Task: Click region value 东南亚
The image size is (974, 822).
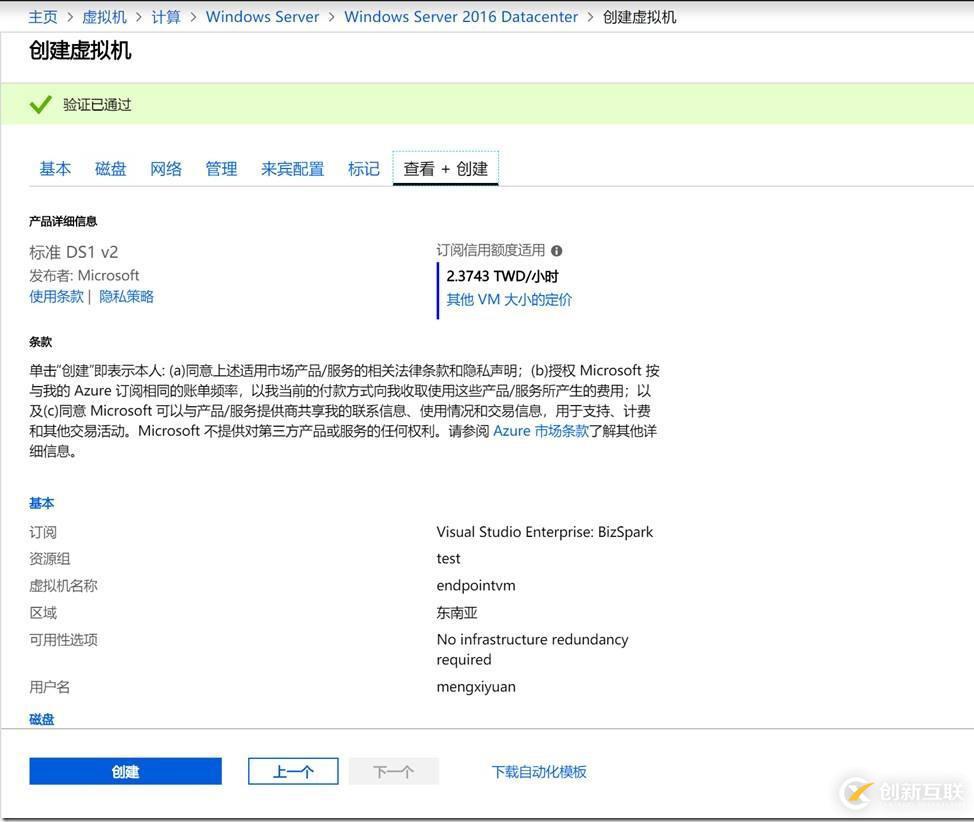Action: pyautogui.click(x=457, y=613)
